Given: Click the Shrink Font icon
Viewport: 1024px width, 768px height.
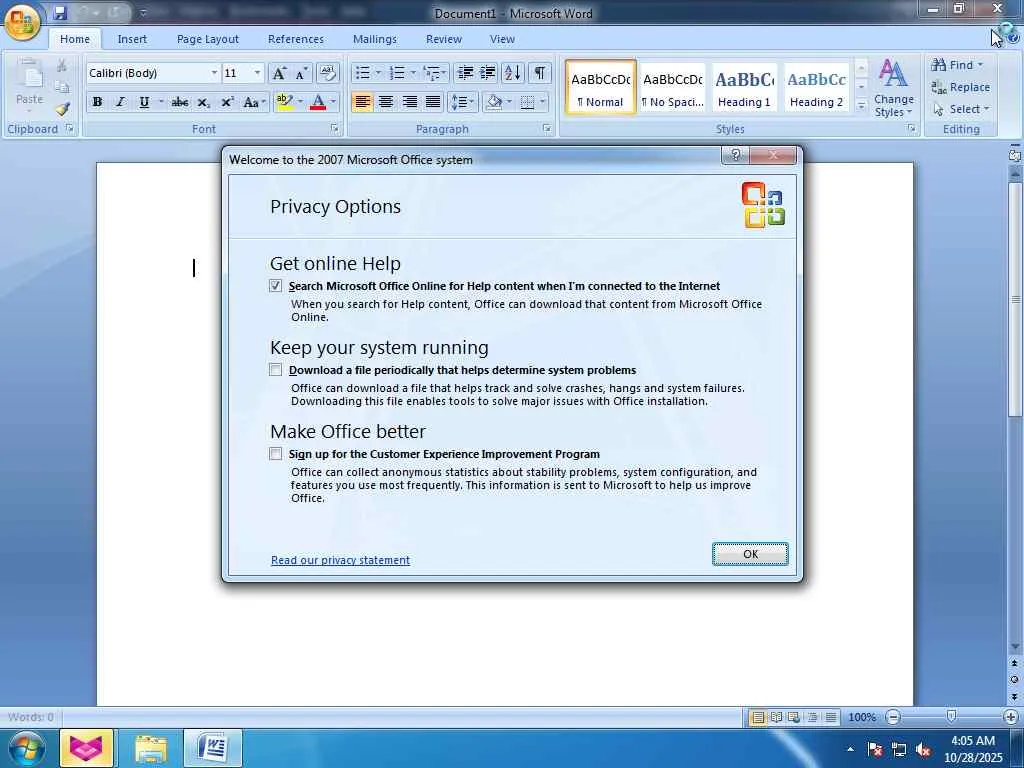Looking at the screenshot, I should point(301,73).
